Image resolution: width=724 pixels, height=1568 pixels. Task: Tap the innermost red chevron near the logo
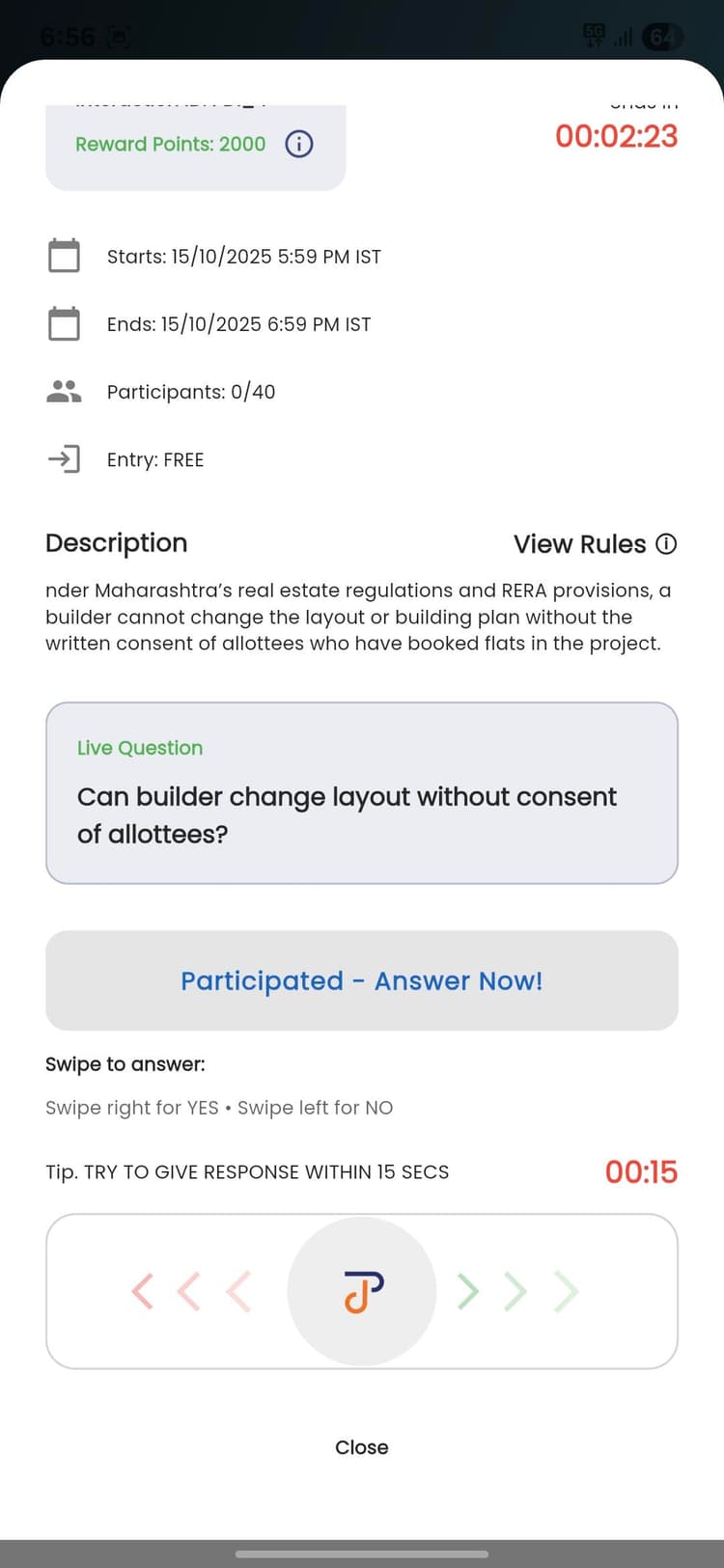pos(238,1291)
